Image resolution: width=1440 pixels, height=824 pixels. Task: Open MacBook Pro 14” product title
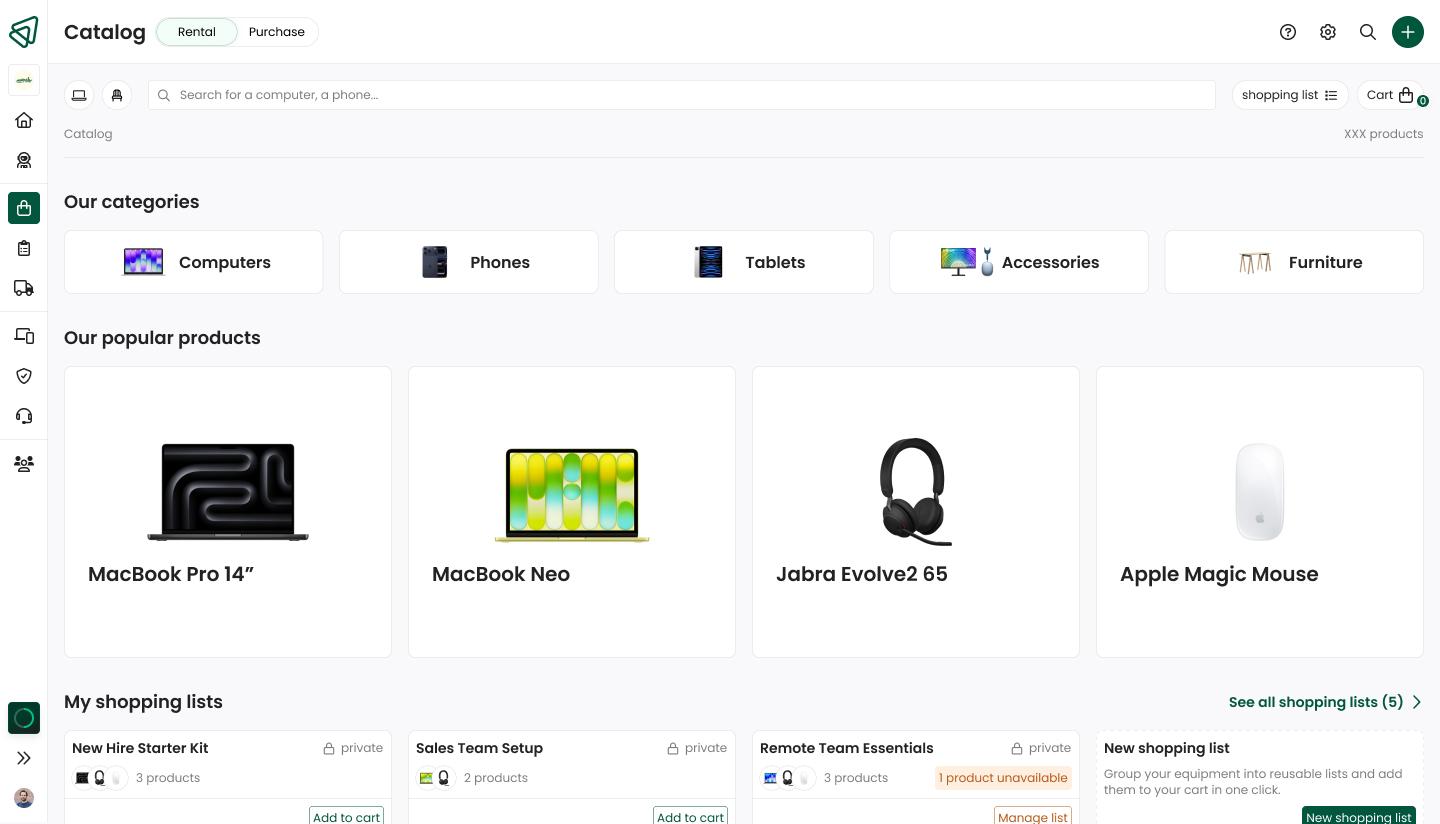point(171,574)
